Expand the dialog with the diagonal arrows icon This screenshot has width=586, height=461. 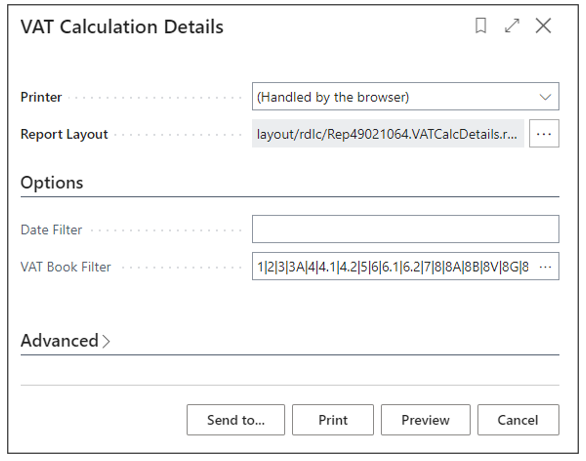point(512,26)
